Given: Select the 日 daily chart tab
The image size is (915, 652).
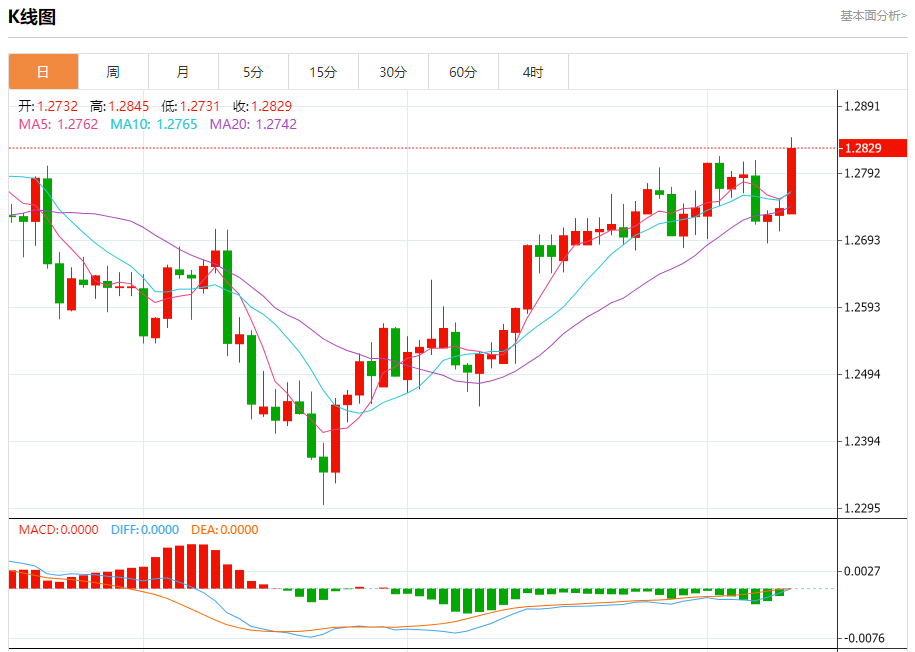Looking at the screenshot, I should tap(43, 72).
